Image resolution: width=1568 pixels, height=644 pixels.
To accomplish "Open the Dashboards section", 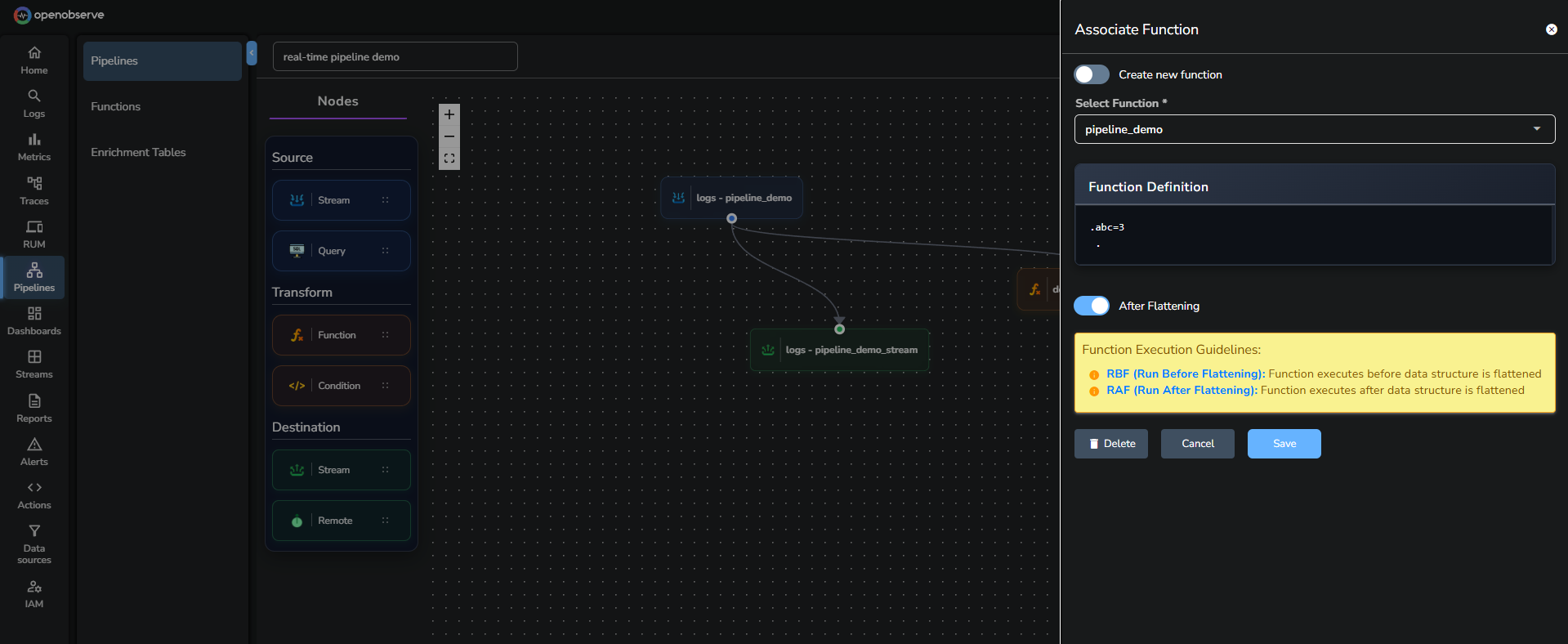I will tap(34, 320).
